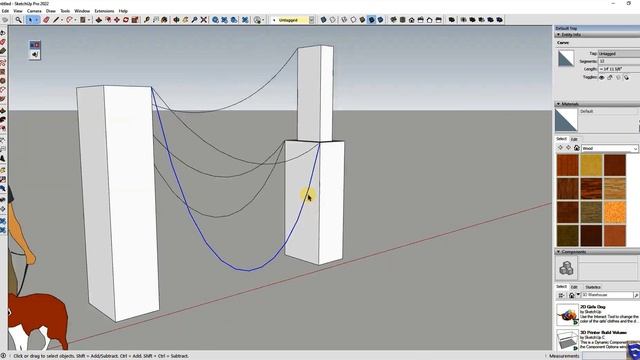Select the Rotate tool in toolbar

tap(126, 20)
